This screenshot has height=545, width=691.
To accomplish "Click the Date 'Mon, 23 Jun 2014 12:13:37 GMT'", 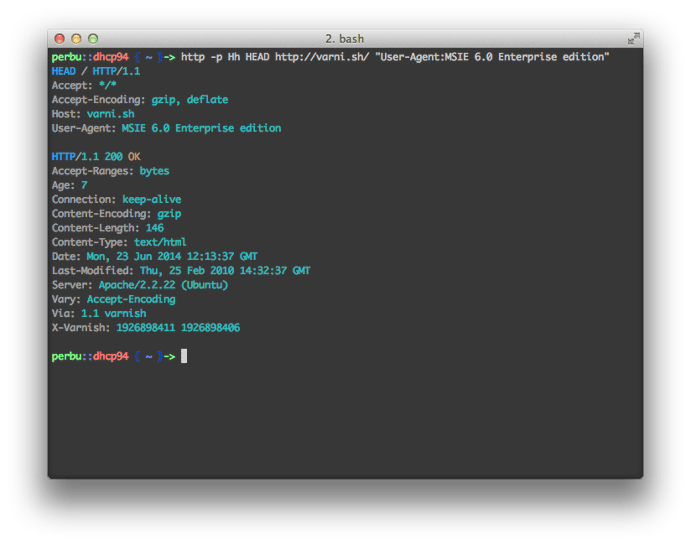I will pos(172,256).
